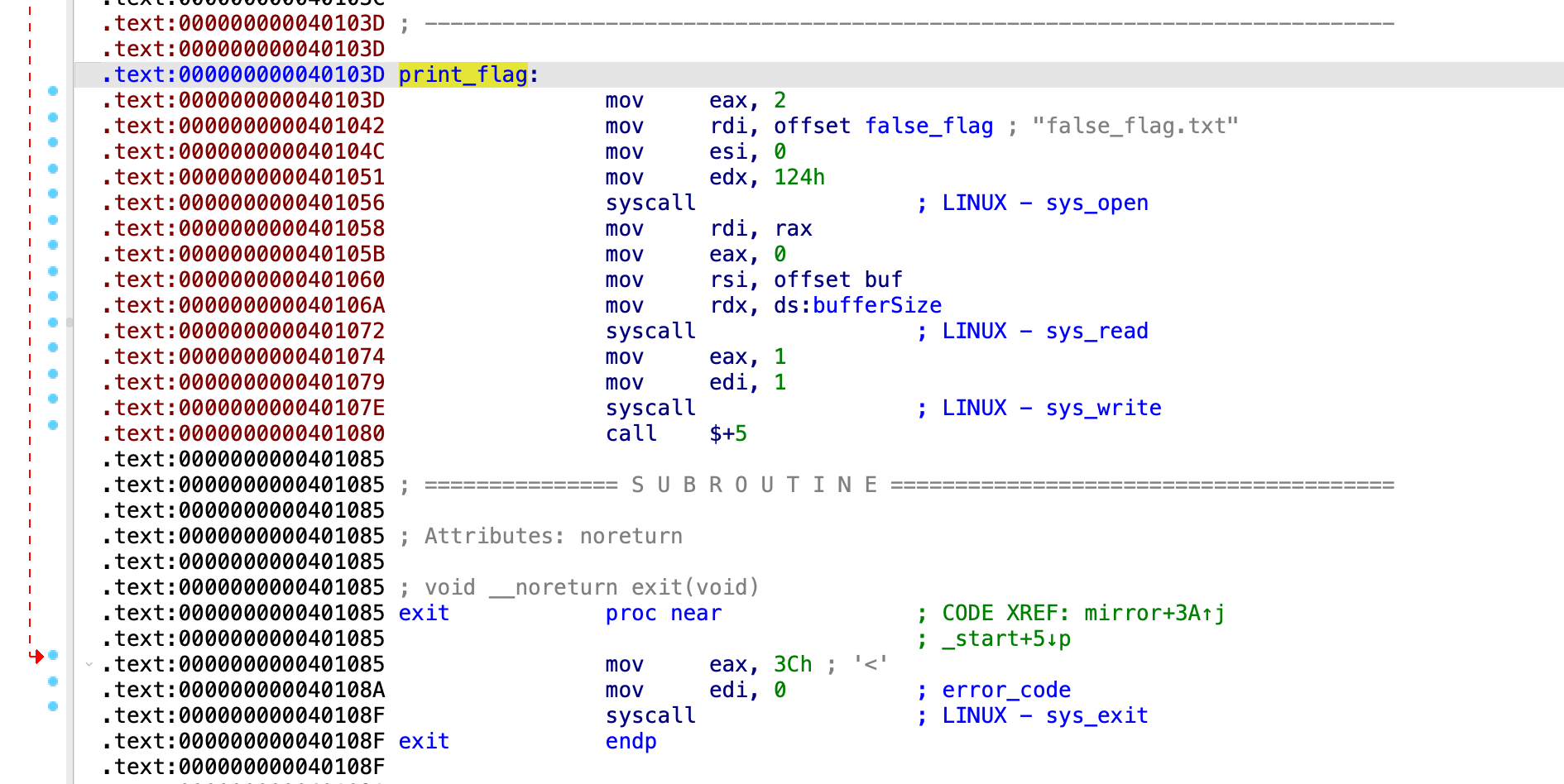Select address .text:0000000000401080

coord(243,433)
